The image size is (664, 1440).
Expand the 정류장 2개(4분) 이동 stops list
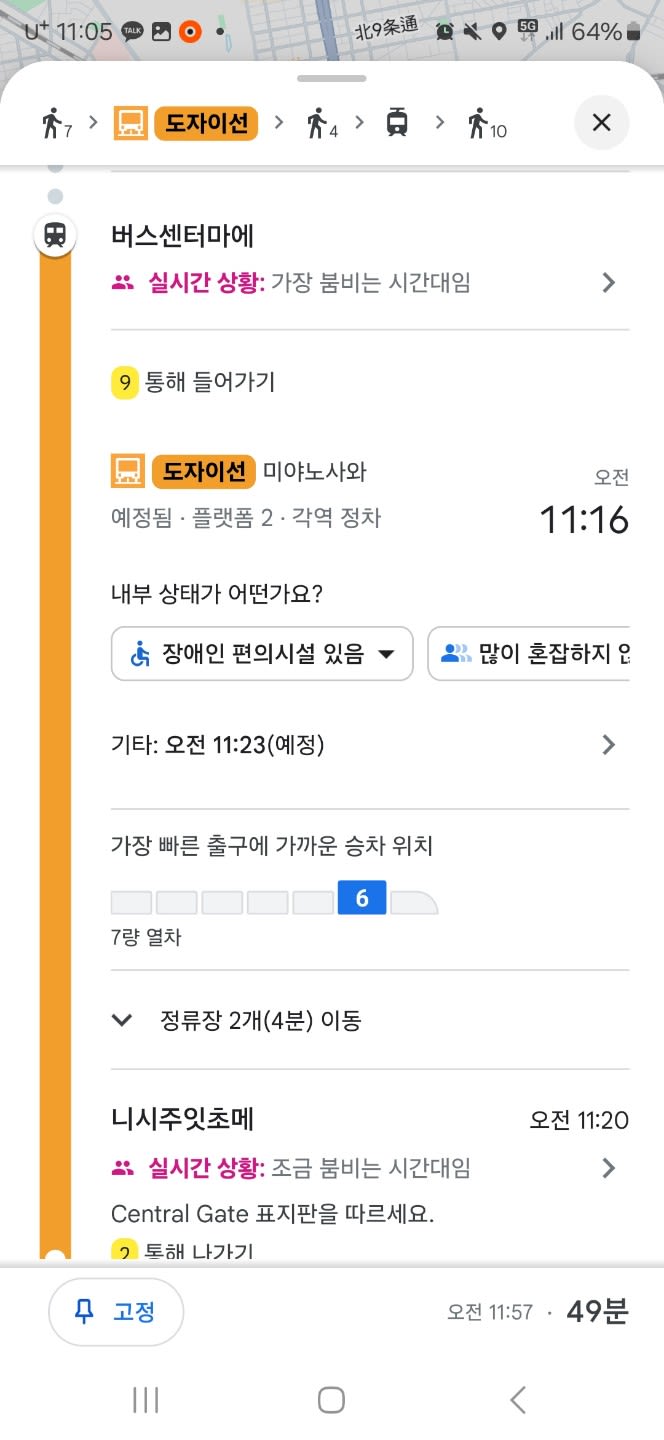click(x=370, y=1020)
